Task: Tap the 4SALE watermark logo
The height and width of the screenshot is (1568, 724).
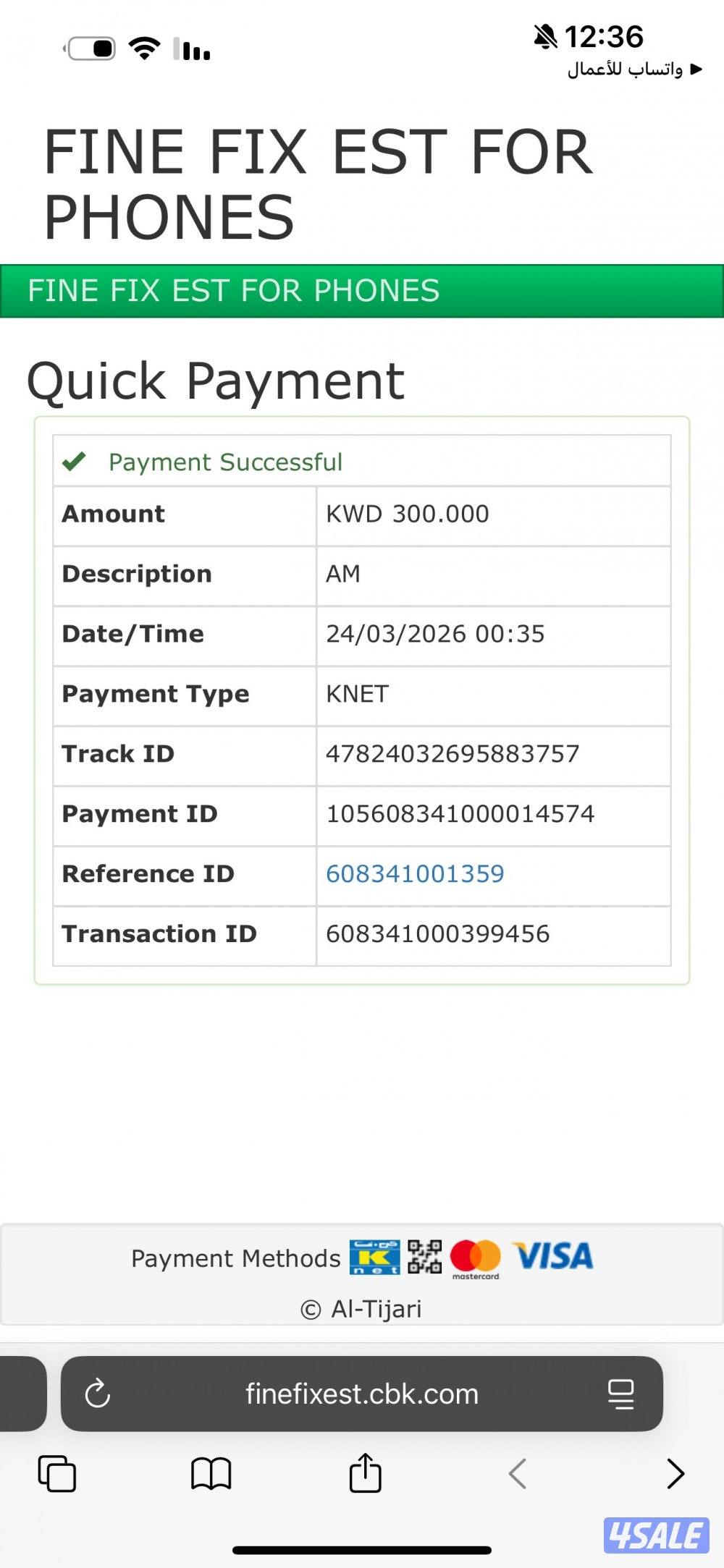Action: [x=656, y=1535]
